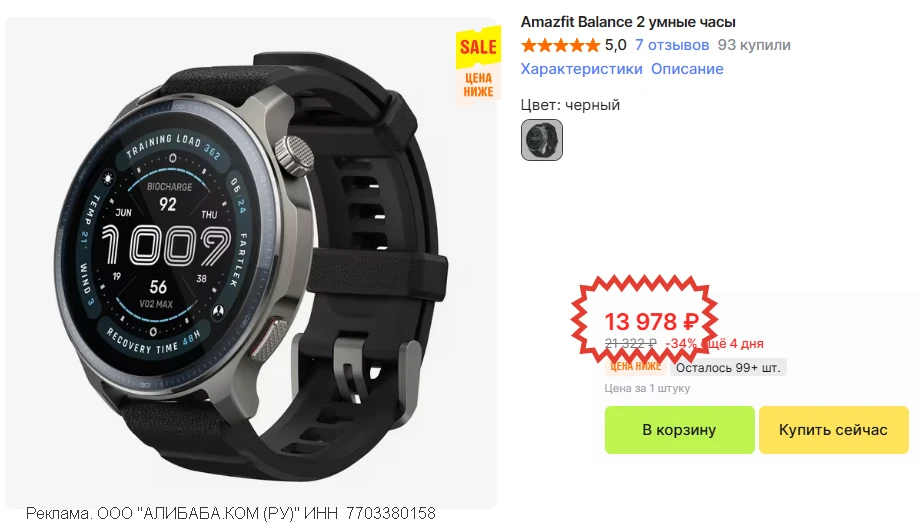This screenshot has height=531, width=921.
Task: Open the Описание section link
Action: [687, 69]
